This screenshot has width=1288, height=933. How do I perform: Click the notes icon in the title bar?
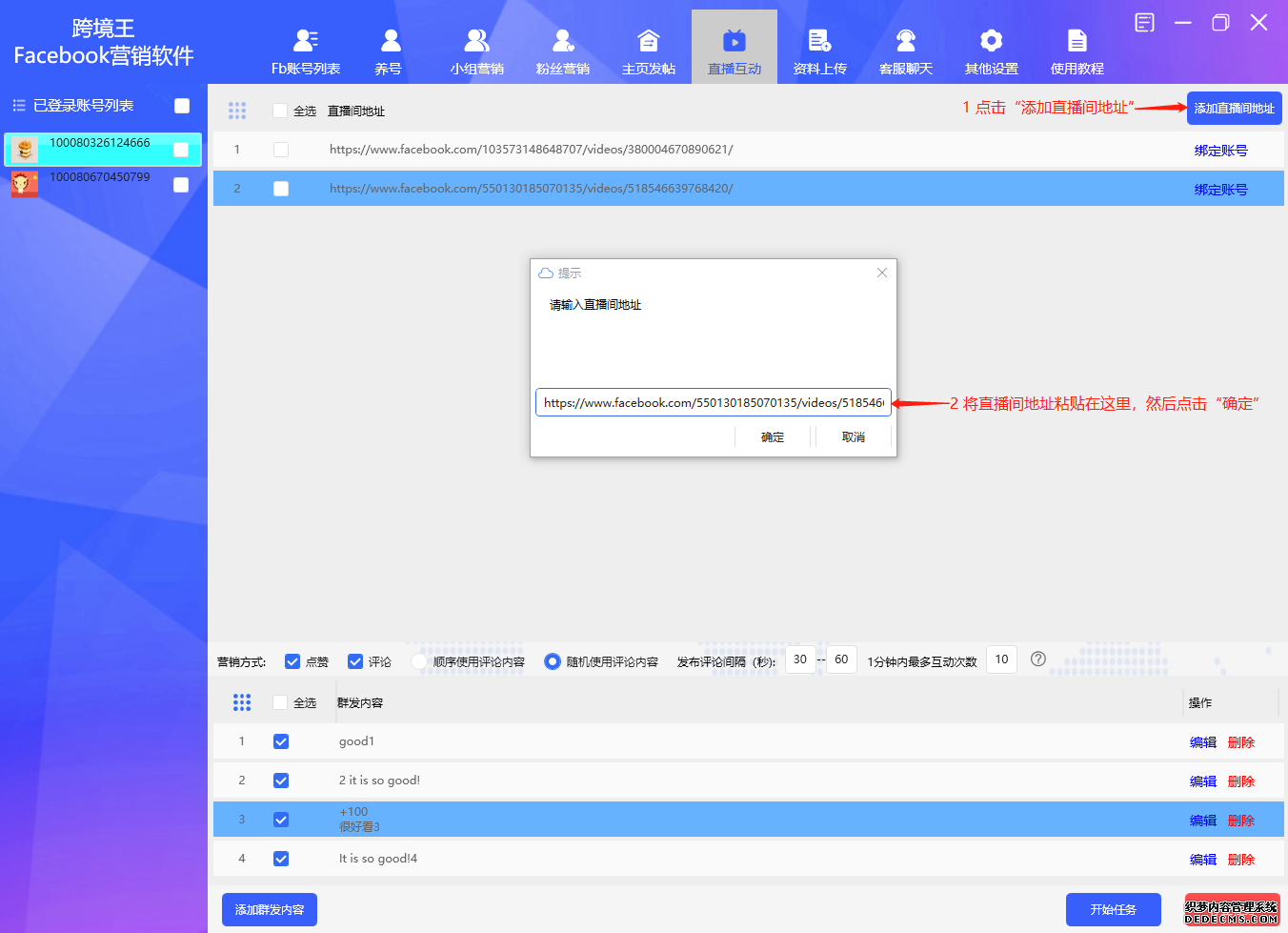[1144, 21]
